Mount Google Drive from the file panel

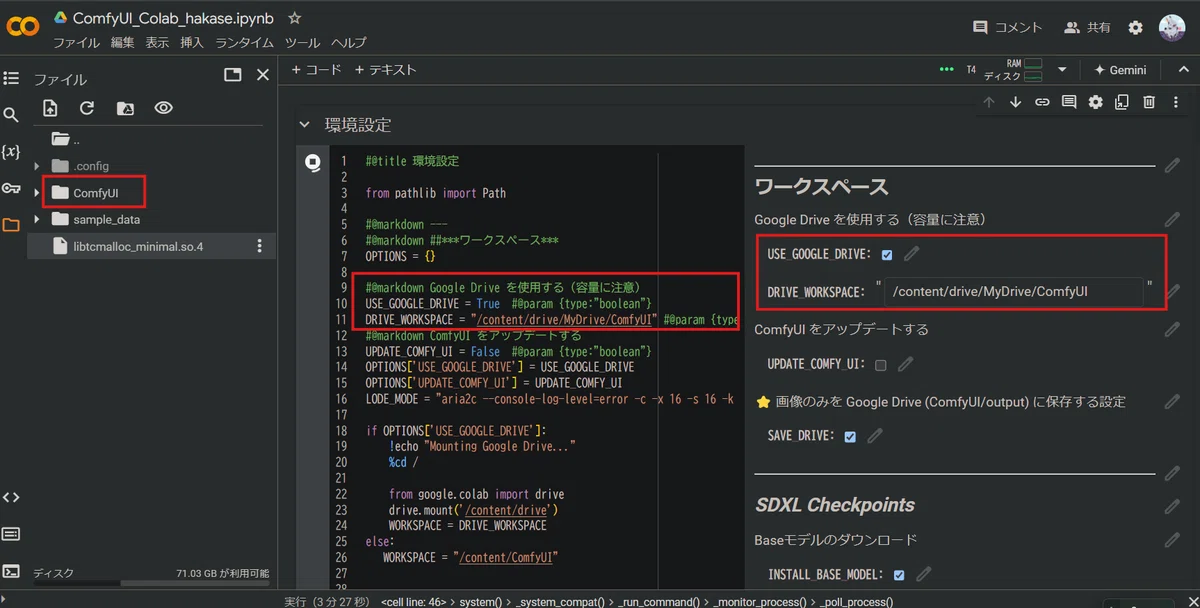click(125, 108)
